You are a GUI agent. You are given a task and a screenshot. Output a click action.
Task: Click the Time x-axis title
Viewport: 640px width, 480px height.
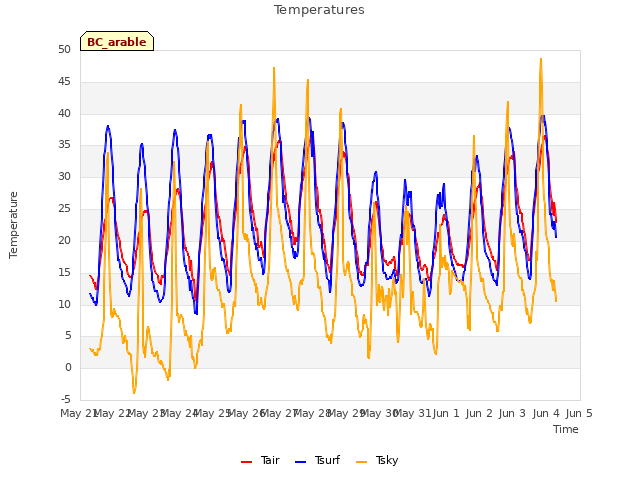pos(565,429)
